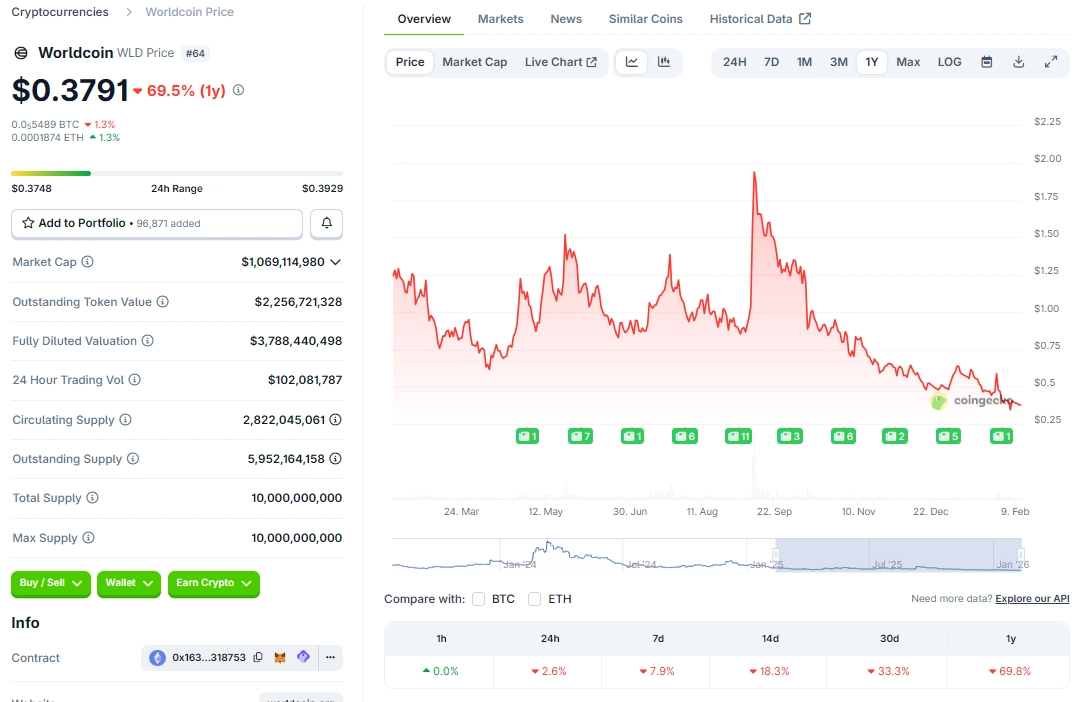Click the right handle of the range slider

1020,554
